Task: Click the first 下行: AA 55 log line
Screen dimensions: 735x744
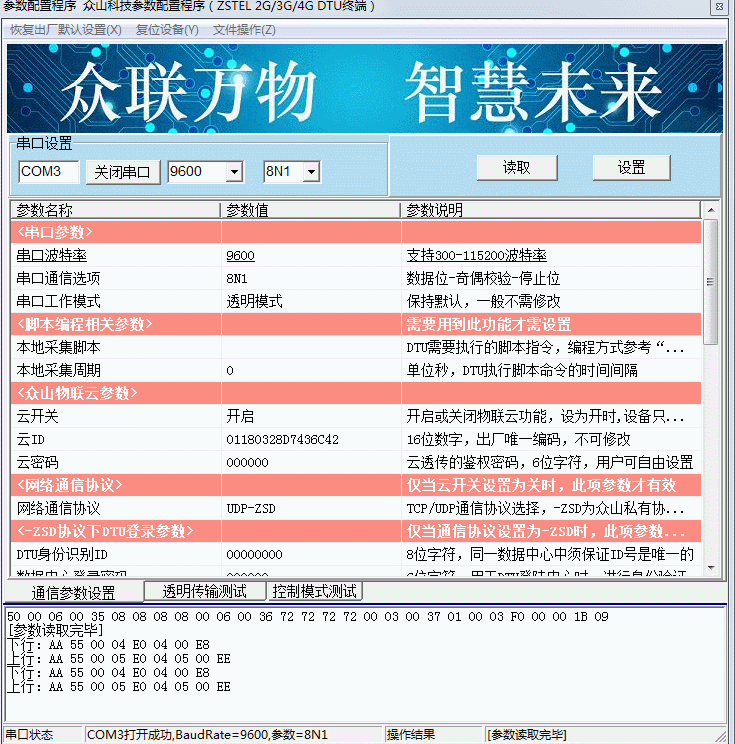Action: click(x=109, y=644)
